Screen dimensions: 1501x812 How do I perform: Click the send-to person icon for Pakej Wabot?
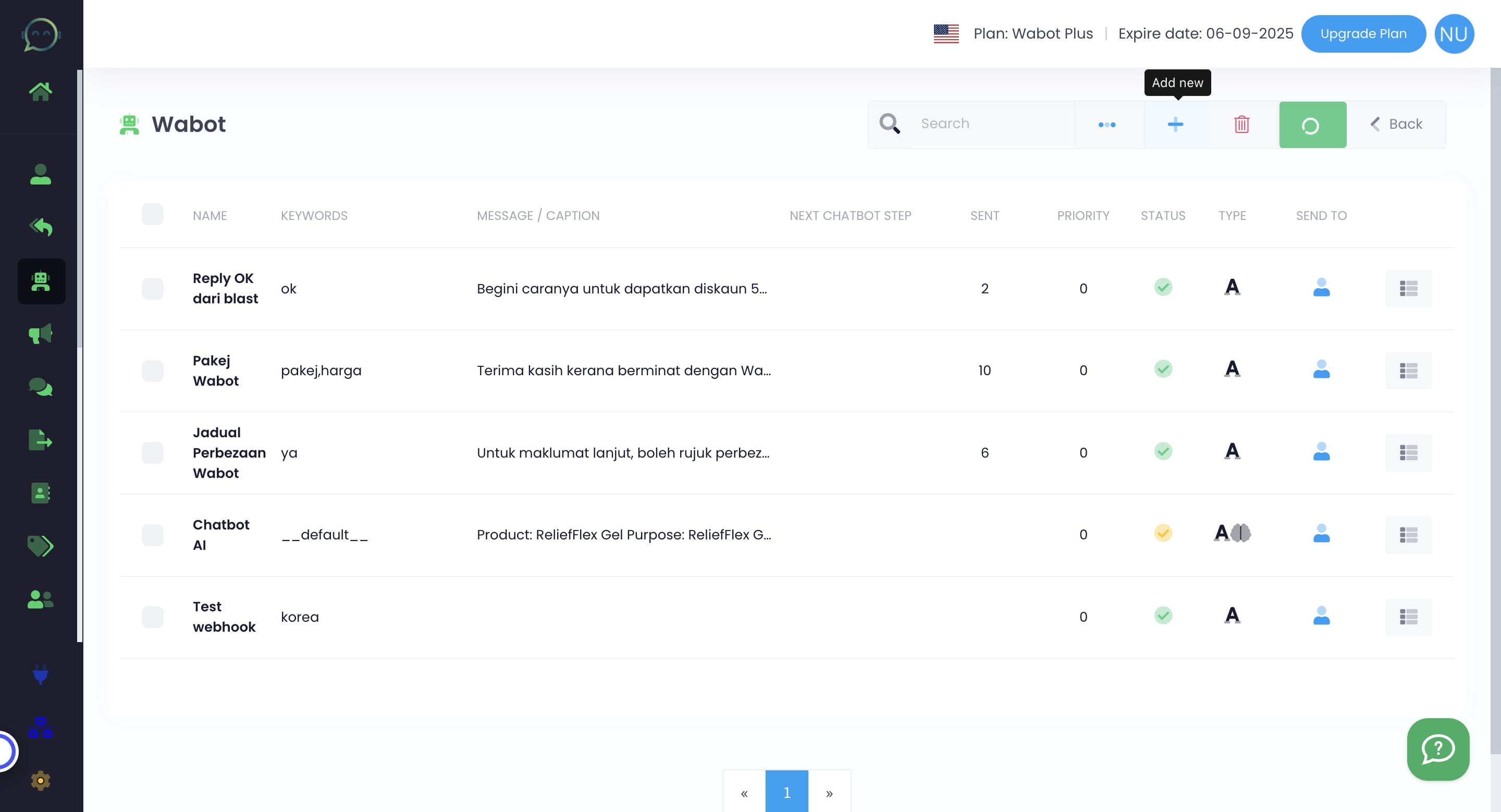click(1322, 370)
